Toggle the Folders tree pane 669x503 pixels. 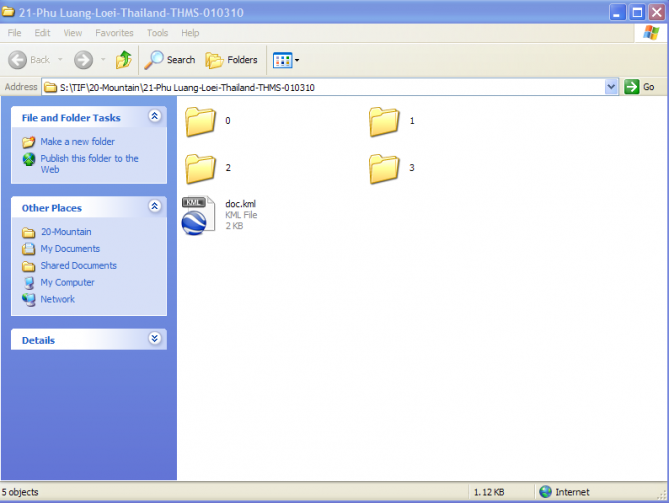(232, 60)
